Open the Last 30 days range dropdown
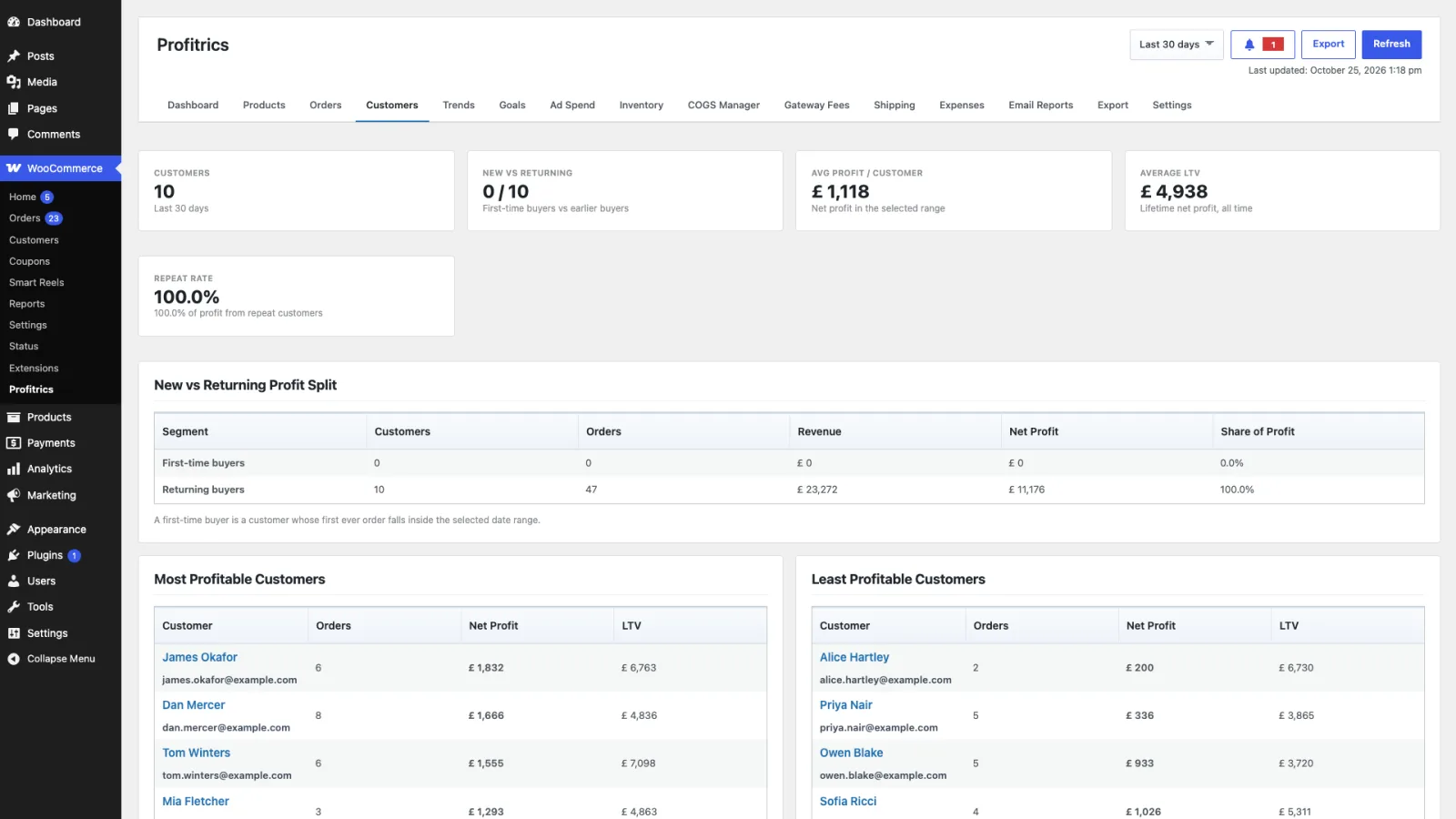Image resolution: width=1456 pixels, height=819 pixels. coord(1176,45)
